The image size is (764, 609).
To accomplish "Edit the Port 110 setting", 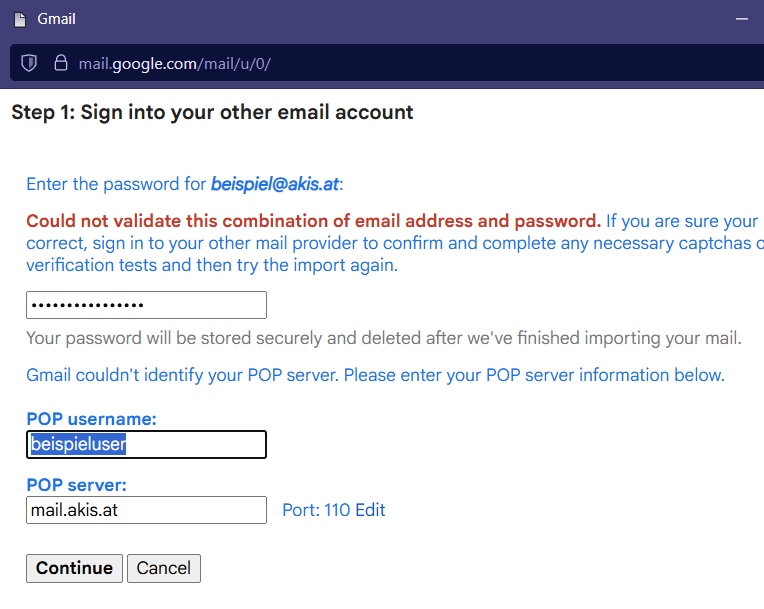I will pos(370,510).
